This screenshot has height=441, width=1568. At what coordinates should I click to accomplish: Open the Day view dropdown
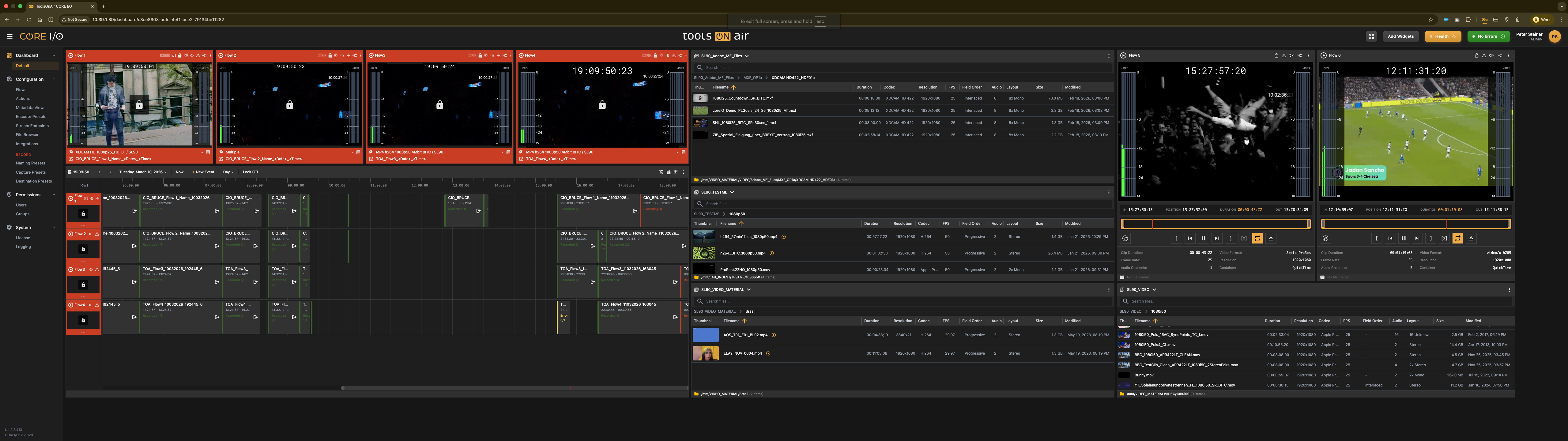[x=228, y=172]
